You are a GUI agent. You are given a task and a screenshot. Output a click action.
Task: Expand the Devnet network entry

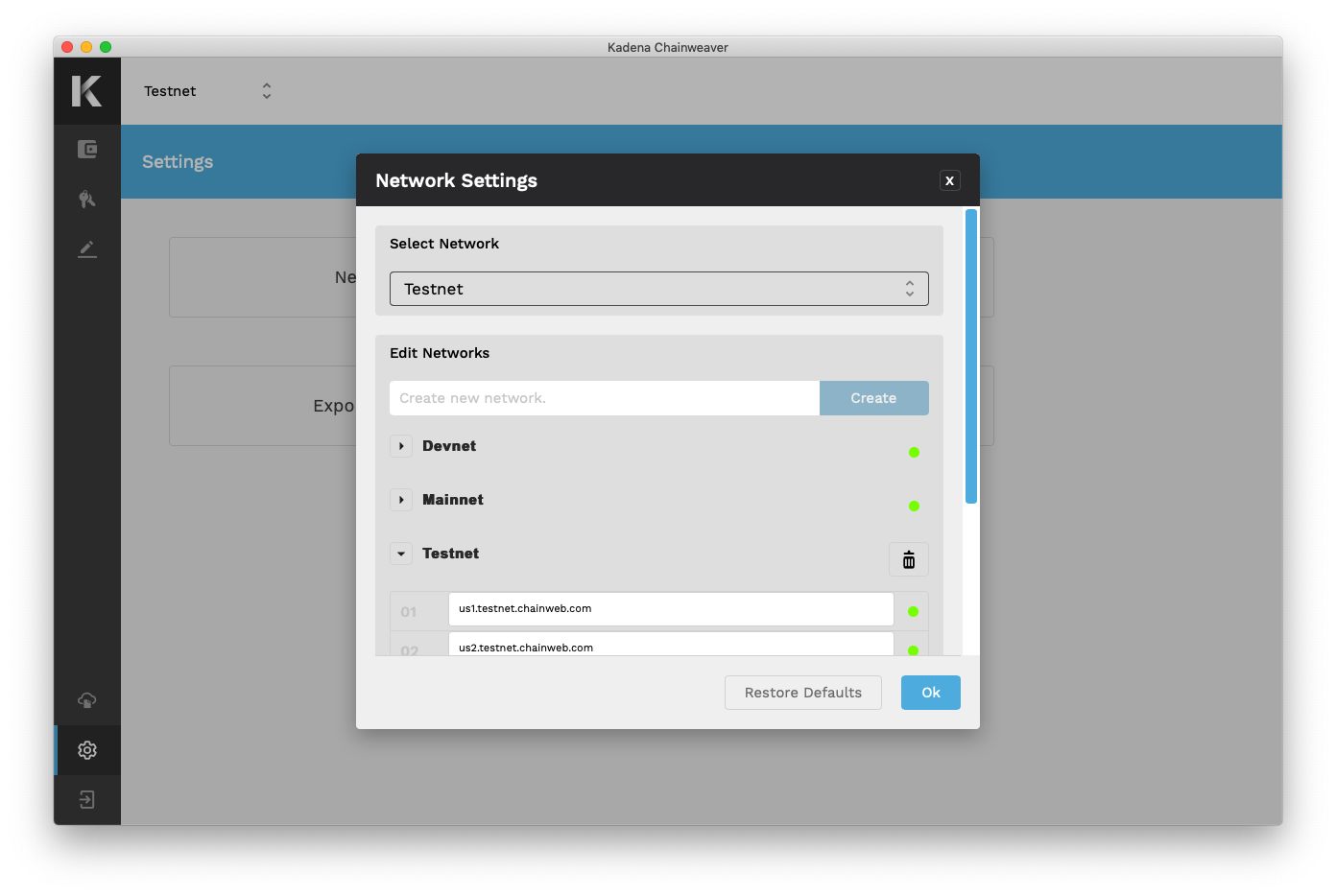pyautogui.click(x=401, y=446)
